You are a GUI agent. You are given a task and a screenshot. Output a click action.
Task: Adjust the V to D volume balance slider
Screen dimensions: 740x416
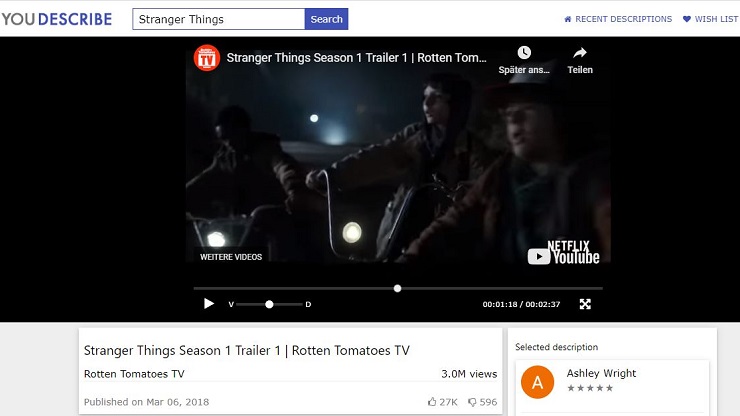pos(269,305)
